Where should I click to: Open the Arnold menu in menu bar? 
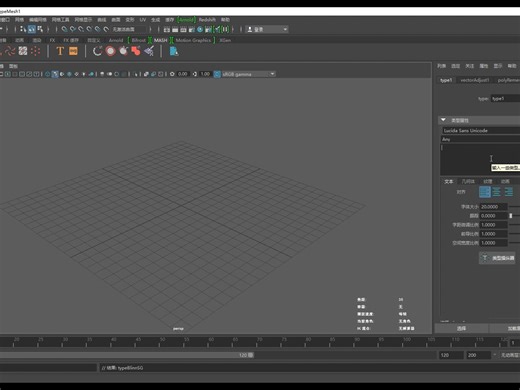pyautogui.click(x=186, y=20)
